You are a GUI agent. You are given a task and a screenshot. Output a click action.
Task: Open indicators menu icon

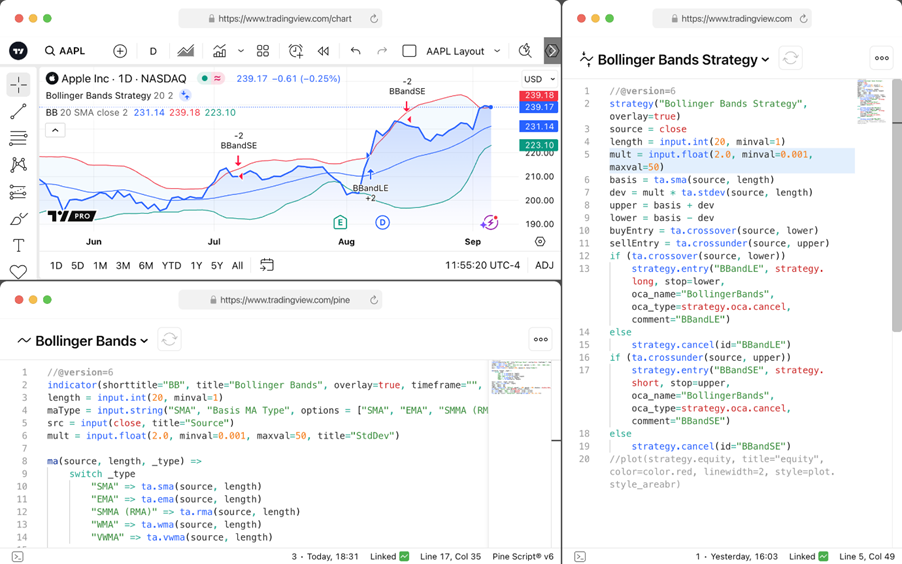[219, 51]
